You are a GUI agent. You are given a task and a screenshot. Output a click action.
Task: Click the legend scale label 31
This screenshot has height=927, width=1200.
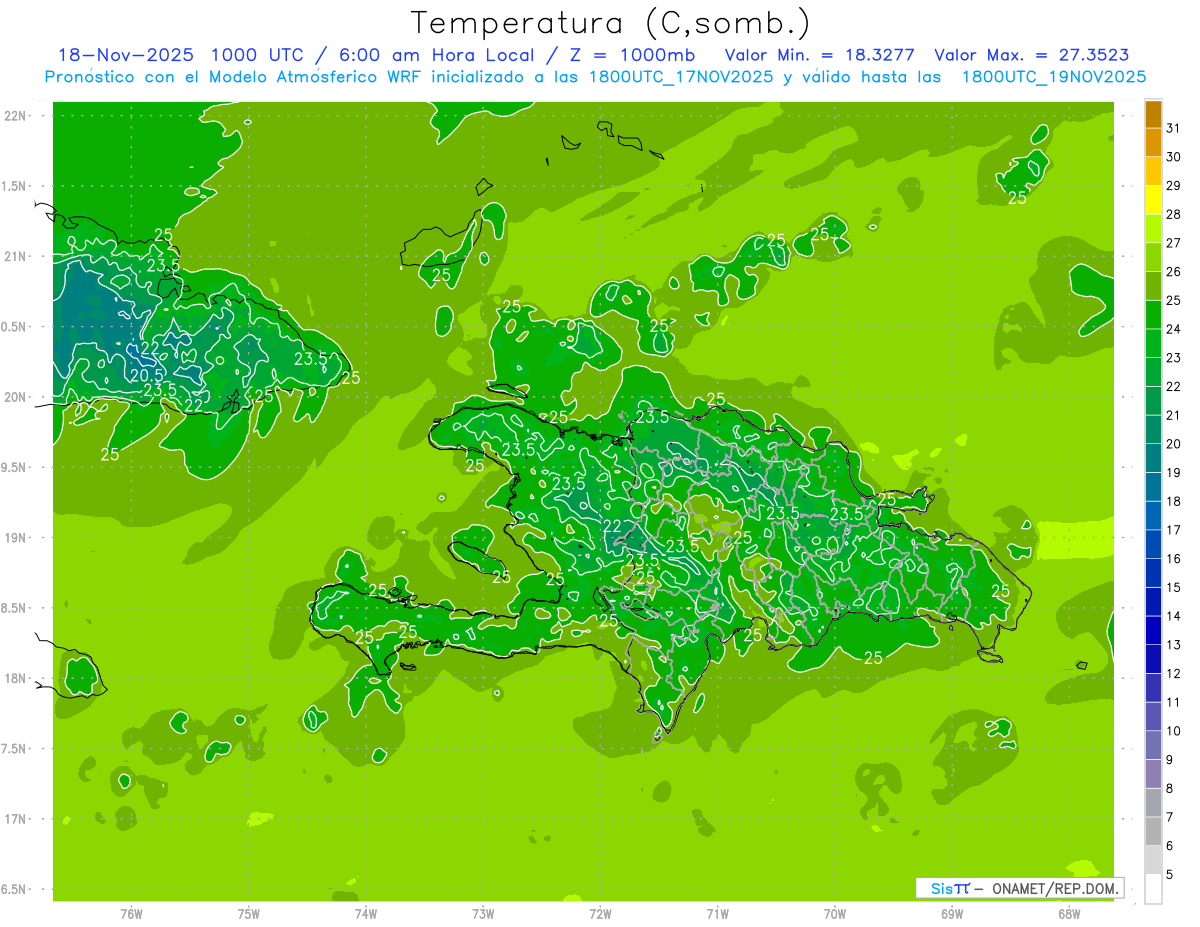pos(1174,128)
